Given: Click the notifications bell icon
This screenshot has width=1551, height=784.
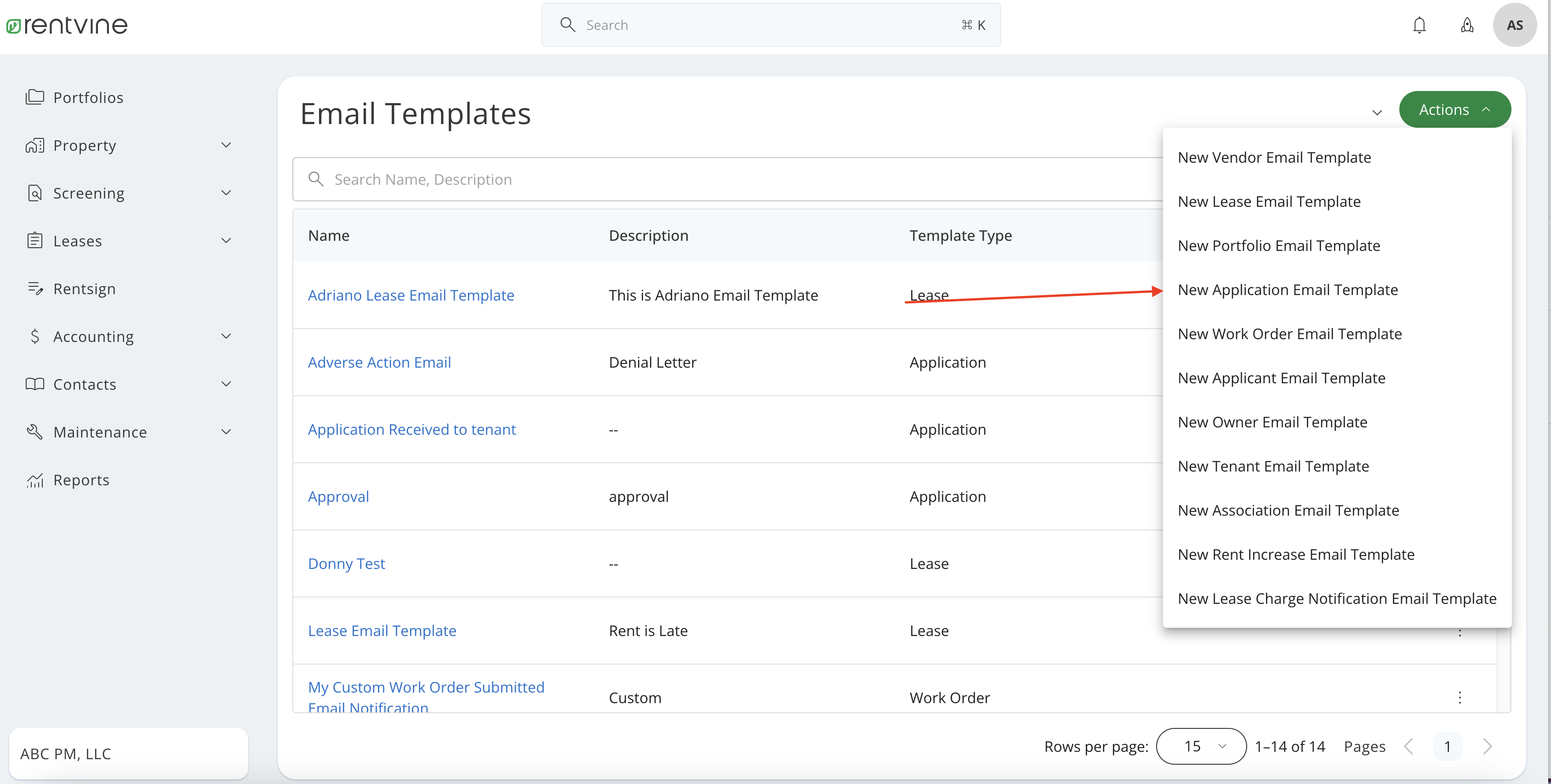Looking at the screenshot, I should 1419,25.
